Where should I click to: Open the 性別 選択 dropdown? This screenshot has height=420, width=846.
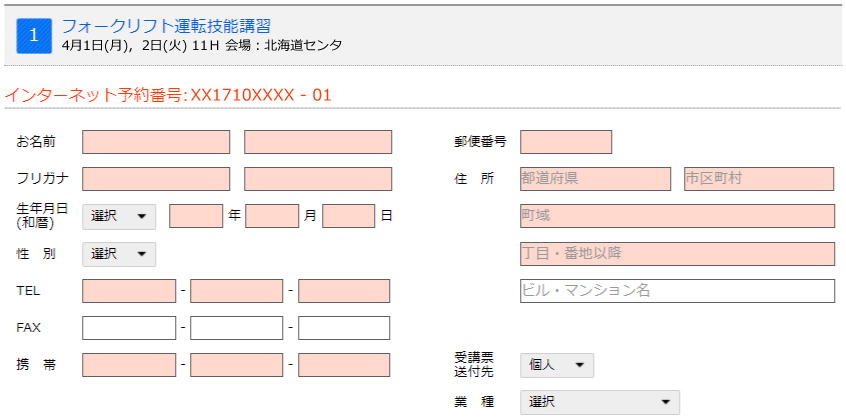119,254
